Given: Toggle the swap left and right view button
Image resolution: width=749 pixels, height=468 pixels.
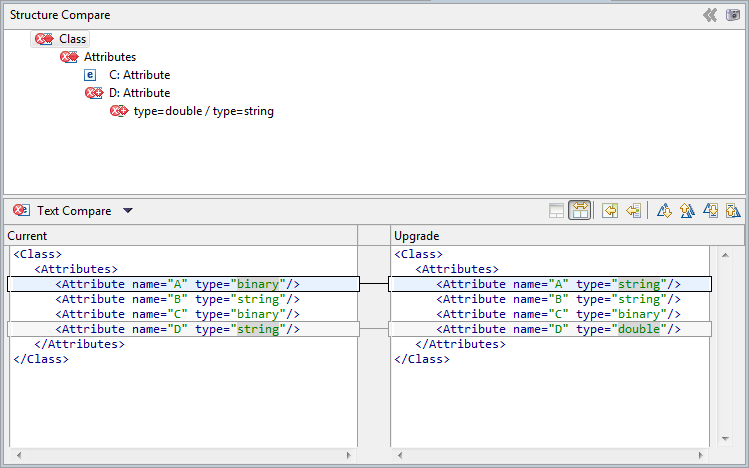Looking at the screenshot, I should [579, 210].
